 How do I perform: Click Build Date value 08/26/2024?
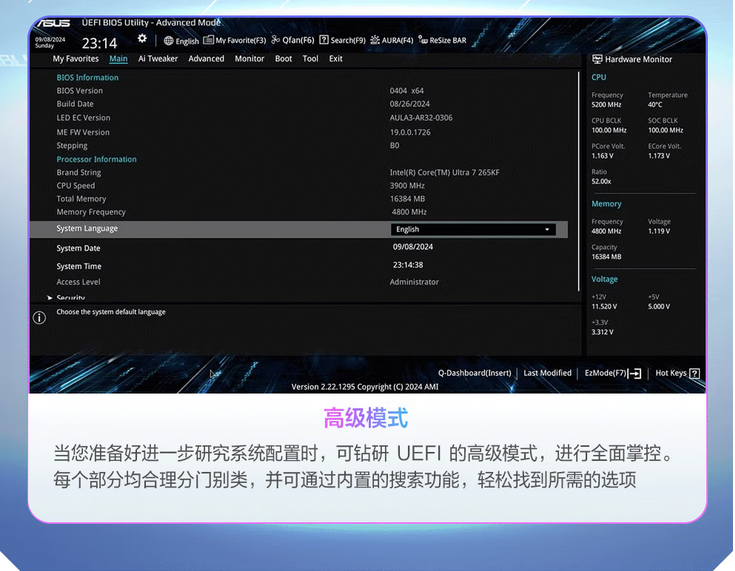tap(410, 104)
